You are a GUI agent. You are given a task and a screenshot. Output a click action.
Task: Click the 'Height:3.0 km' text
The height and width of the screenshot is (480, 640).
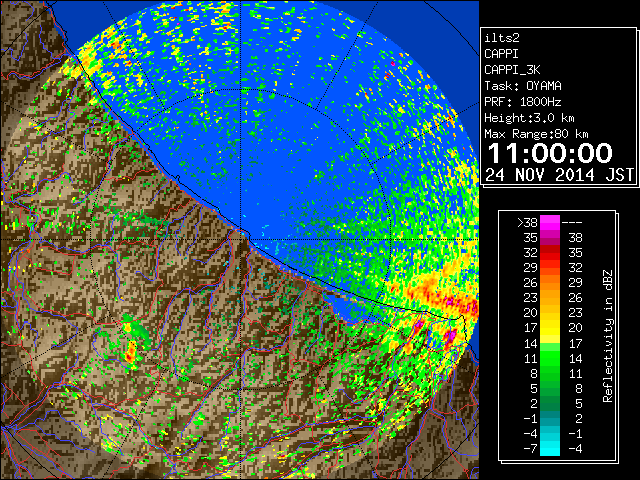tap(529, 118)
